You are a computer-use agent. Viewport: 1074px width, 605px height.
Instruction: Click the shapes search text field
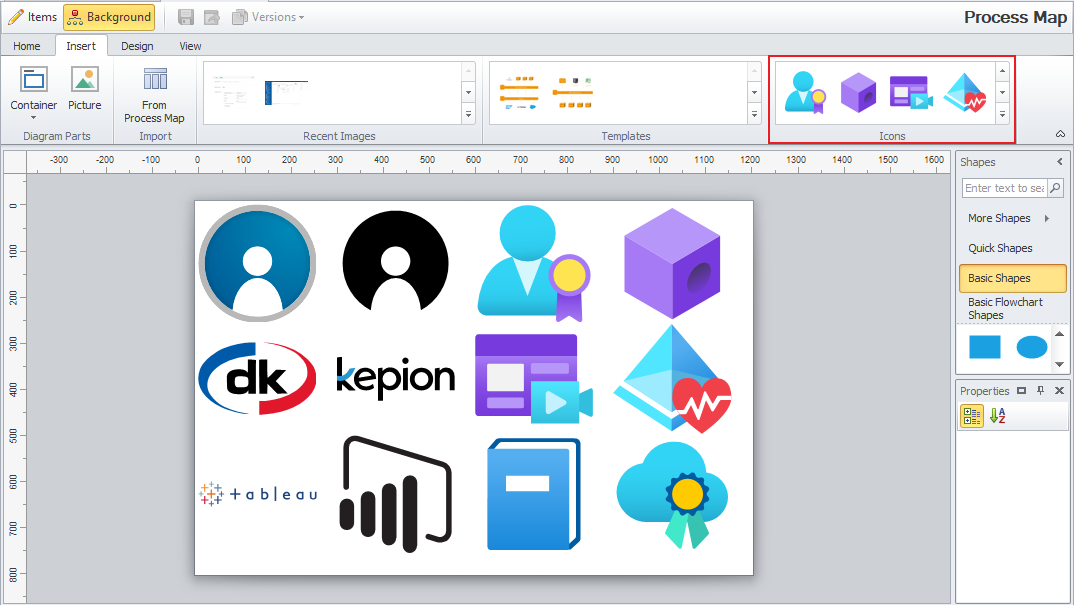1004,188
